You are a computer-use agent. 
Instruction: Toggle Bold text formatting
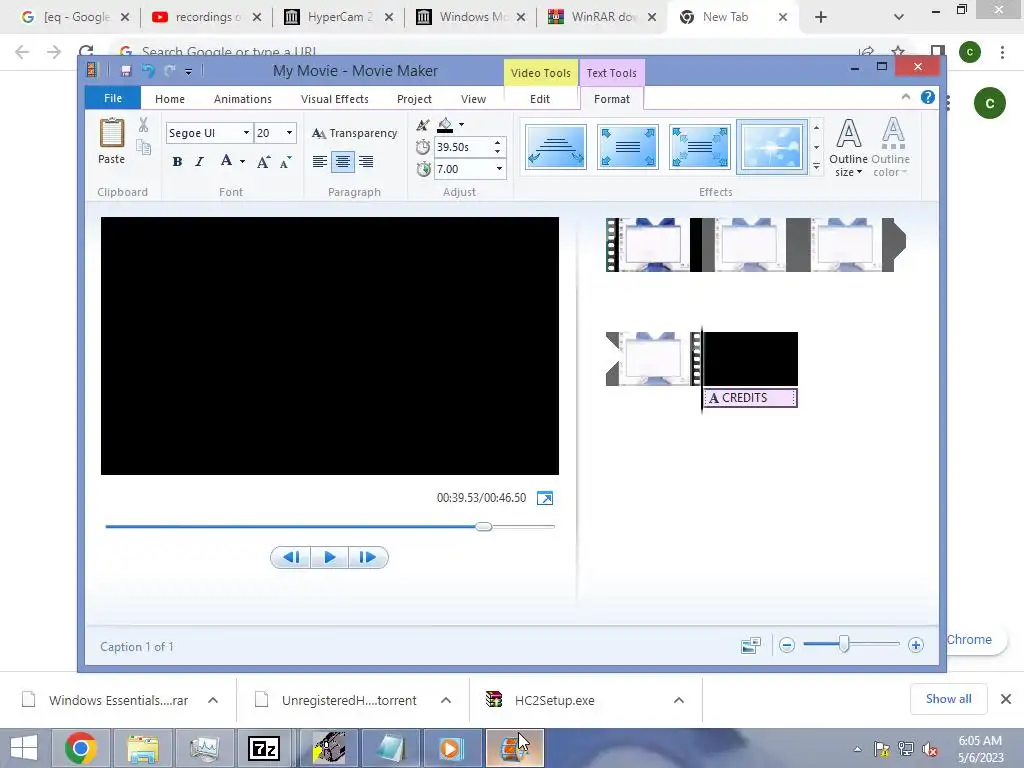click(177, 161)
